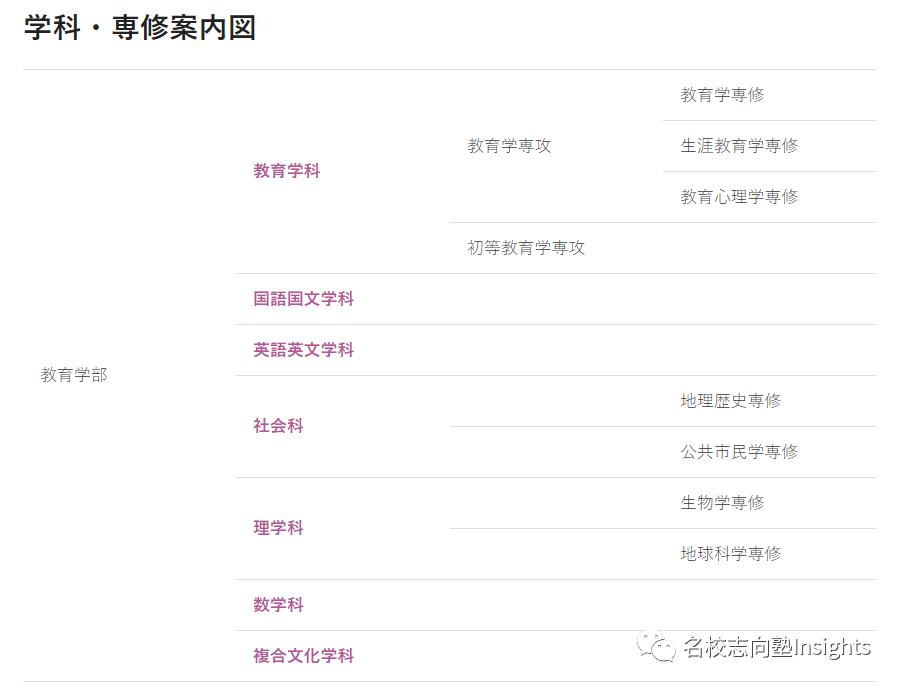Click the WeChat logo in watermark

656,647
